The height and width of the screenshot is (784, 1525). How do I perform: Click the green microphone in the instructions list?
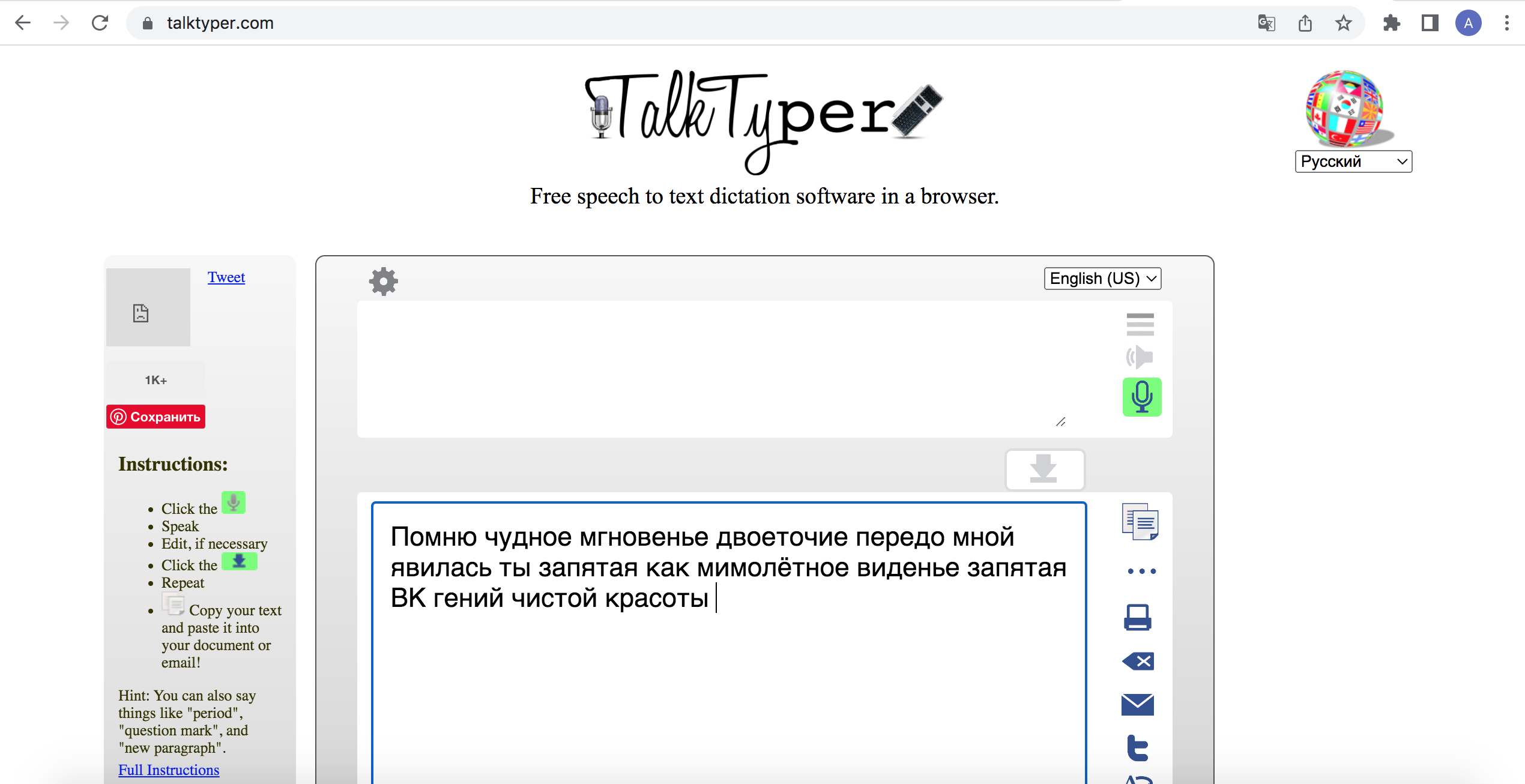(x=234, y=502)
